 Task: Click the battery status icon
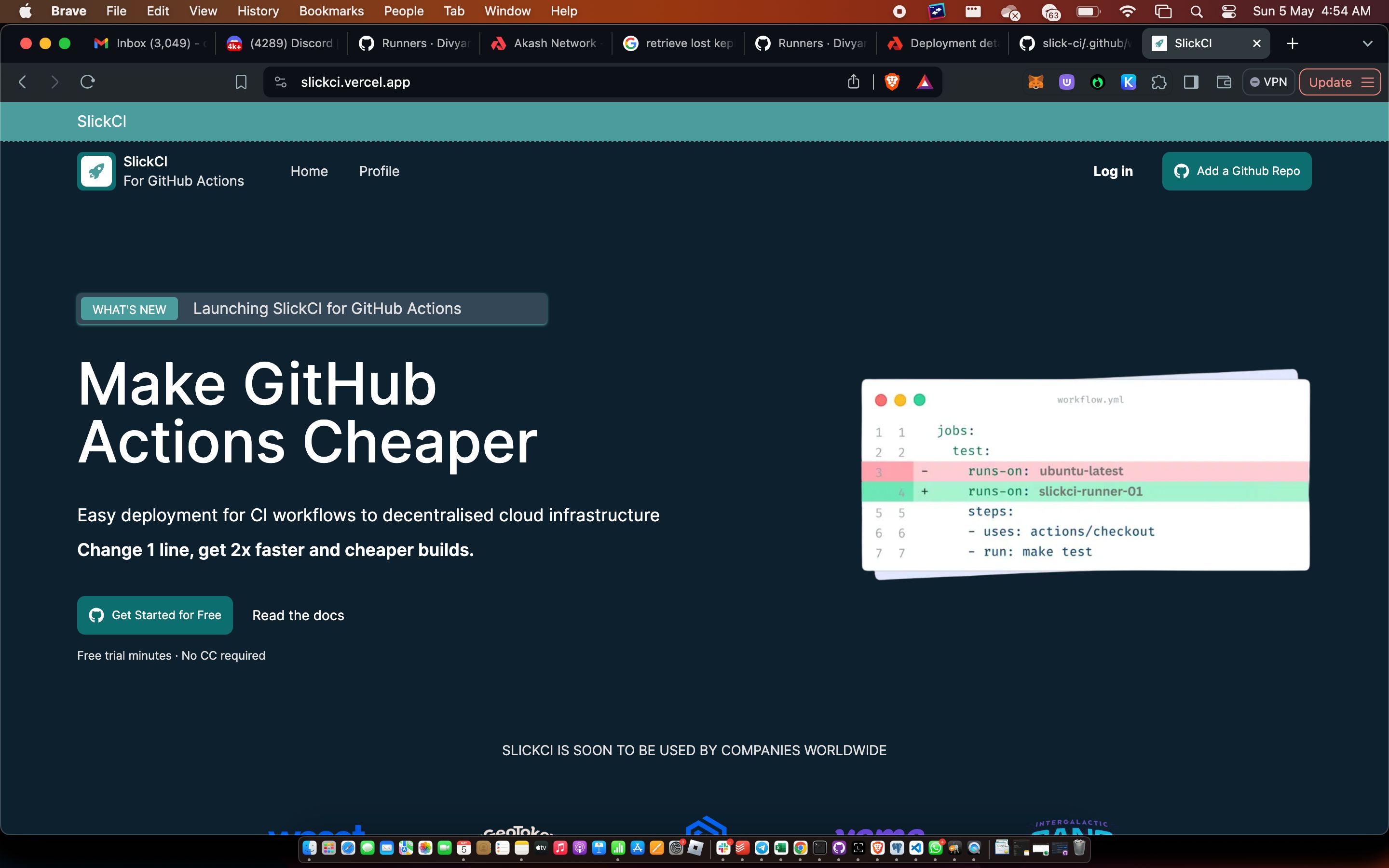click(x=1088, y=11)
